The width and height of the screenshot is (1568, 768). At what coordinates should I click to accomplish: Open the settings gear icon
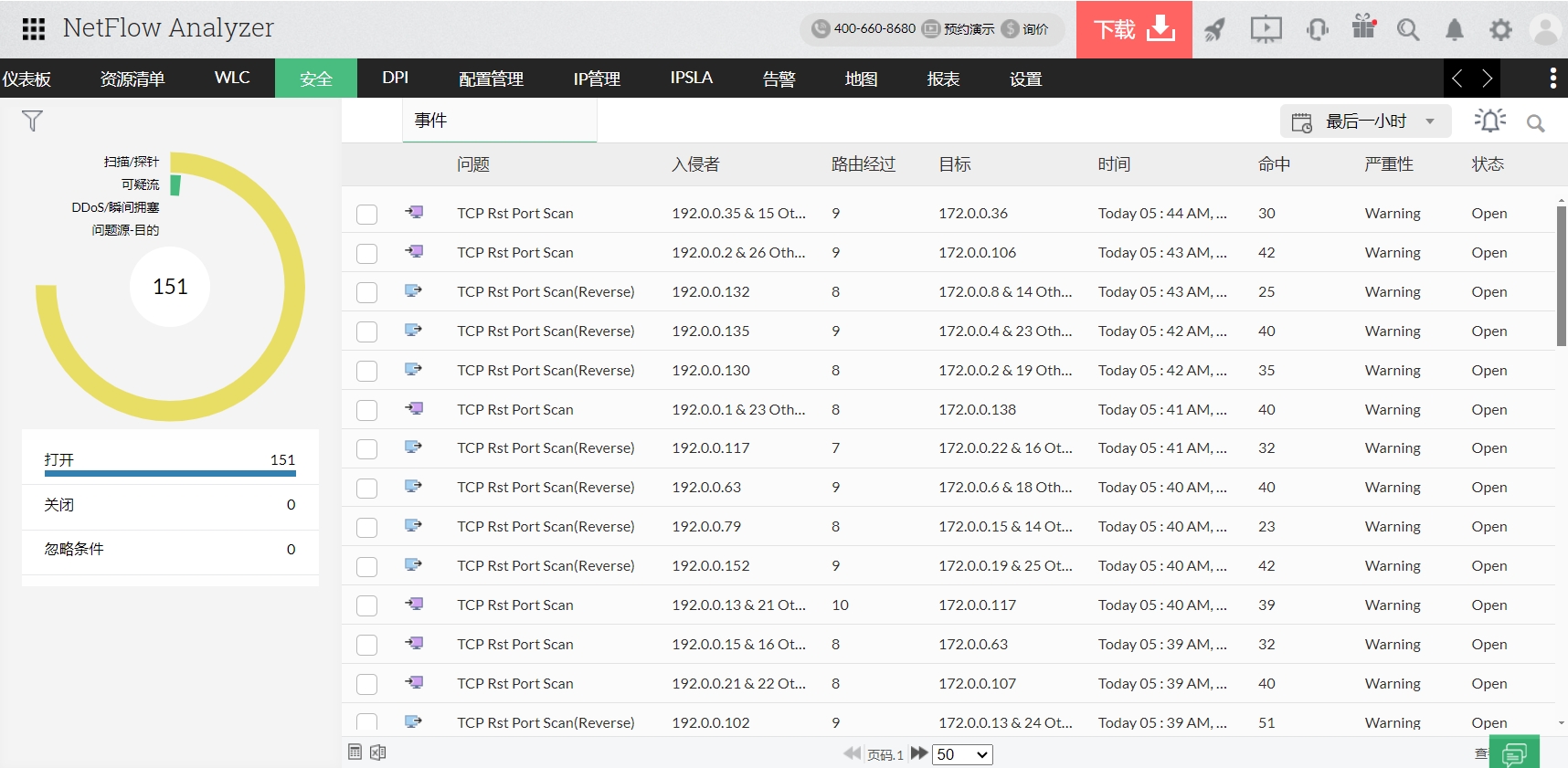[x=1500, y=30]
